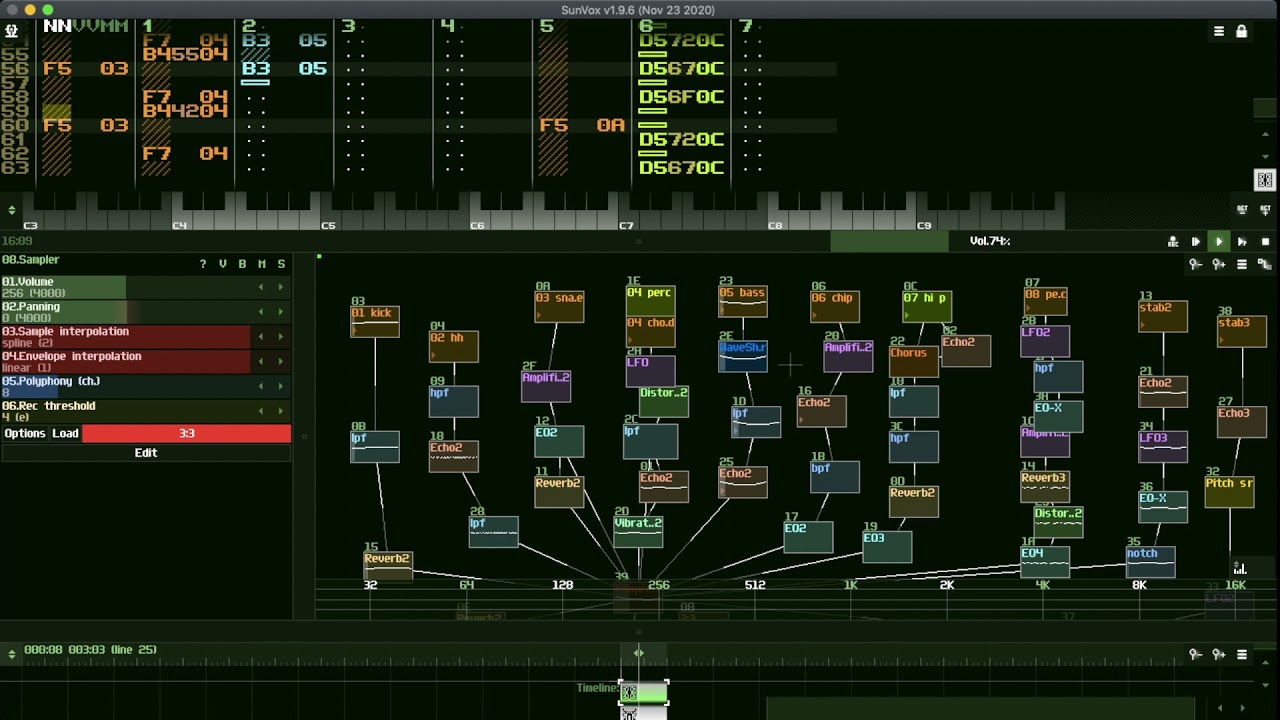Step Envelope interpolation right arrow
Viewport: 1280px width, 720px height.
pyautogui.click(x=281, y=361)
